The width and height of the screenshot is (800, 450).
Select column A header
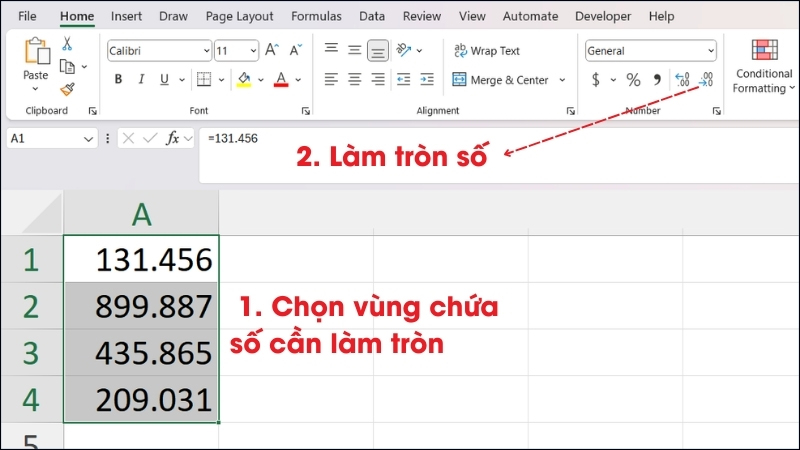tap(141, 214)
